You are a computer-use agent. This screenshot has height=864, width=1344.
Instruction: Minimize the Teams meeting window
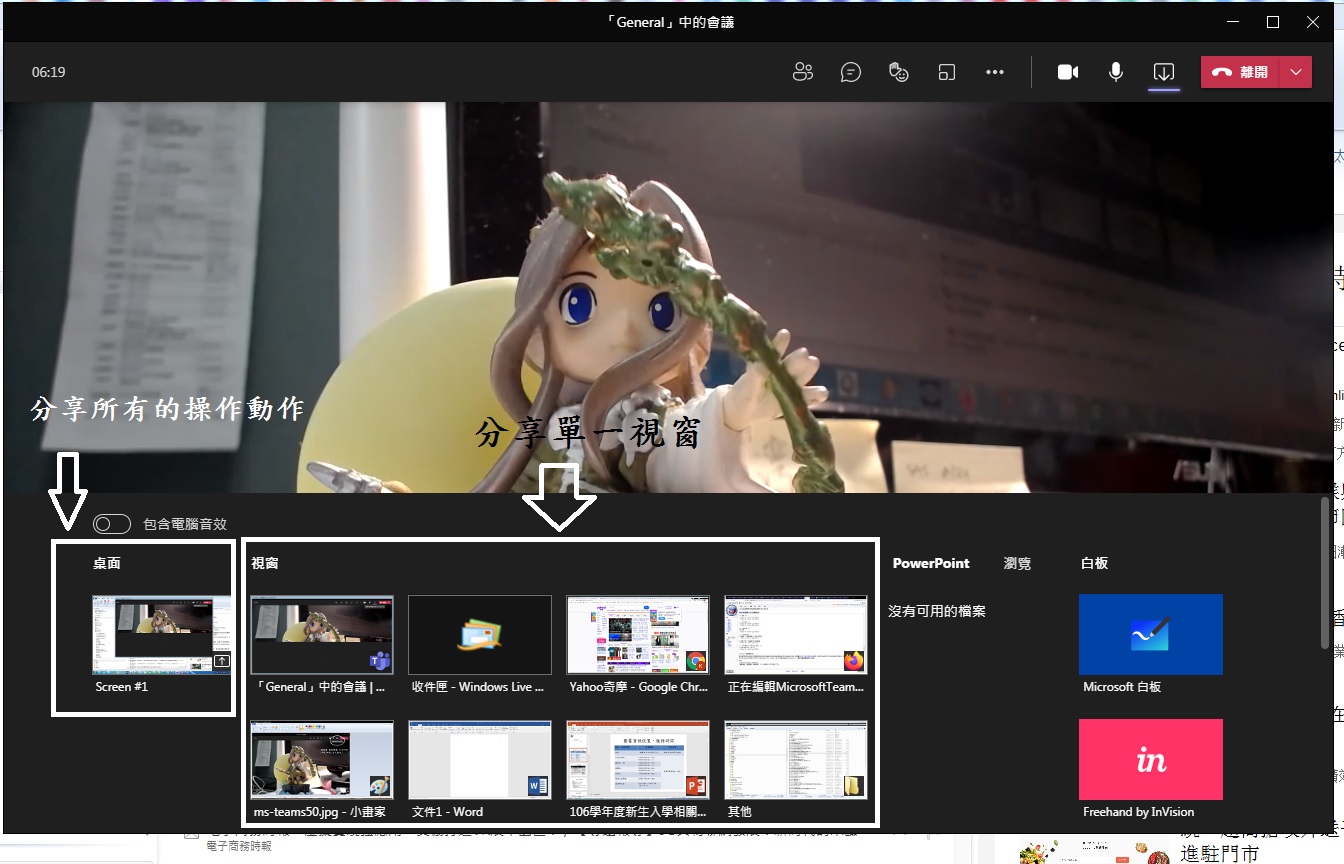[1232, 21]
